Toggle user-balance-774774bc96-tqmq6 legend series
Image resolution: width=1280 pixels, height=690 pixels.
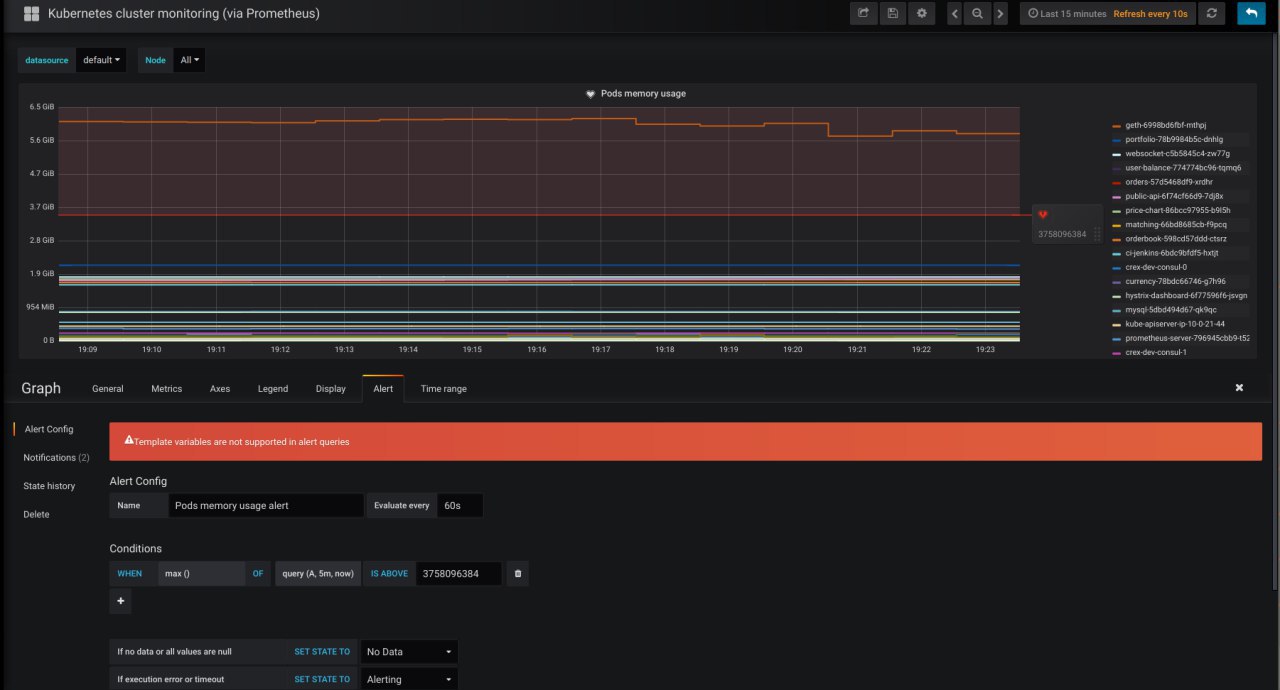[1183, 168]
